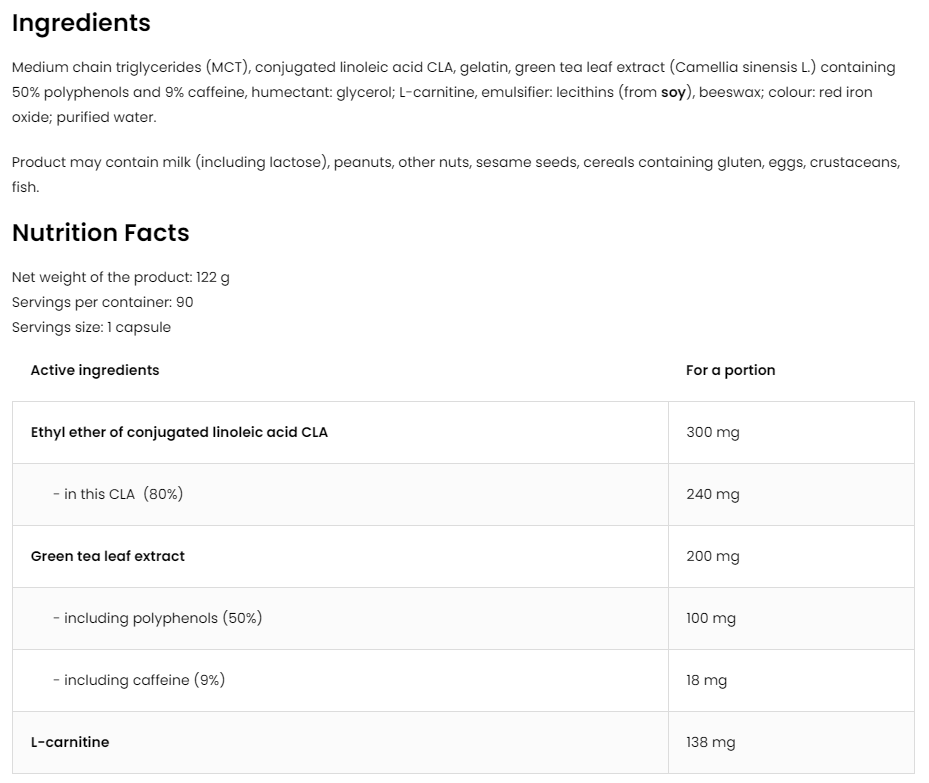This screenshot has height=783, width=929.
Task: Select the Green tea leaf extract row label
Action: tap(108, 556)
